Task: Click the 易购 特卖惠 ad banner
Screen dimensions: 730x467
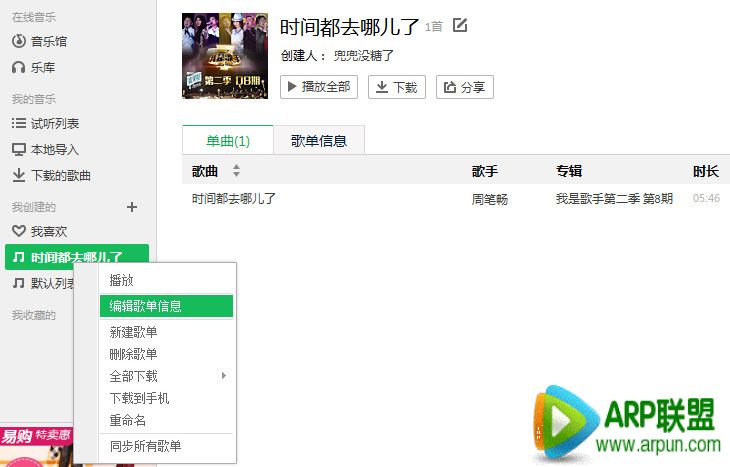Action: [x=36, y=447]
